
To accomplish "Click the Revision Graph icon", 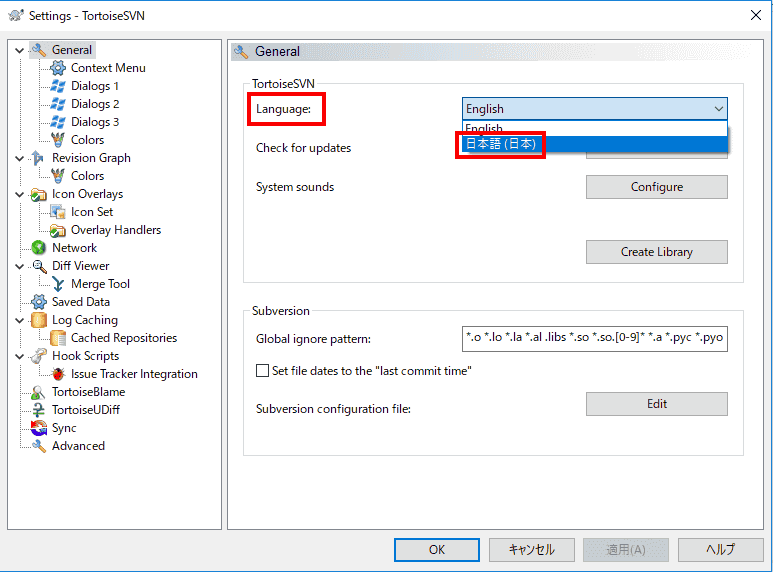I will 38,158.
